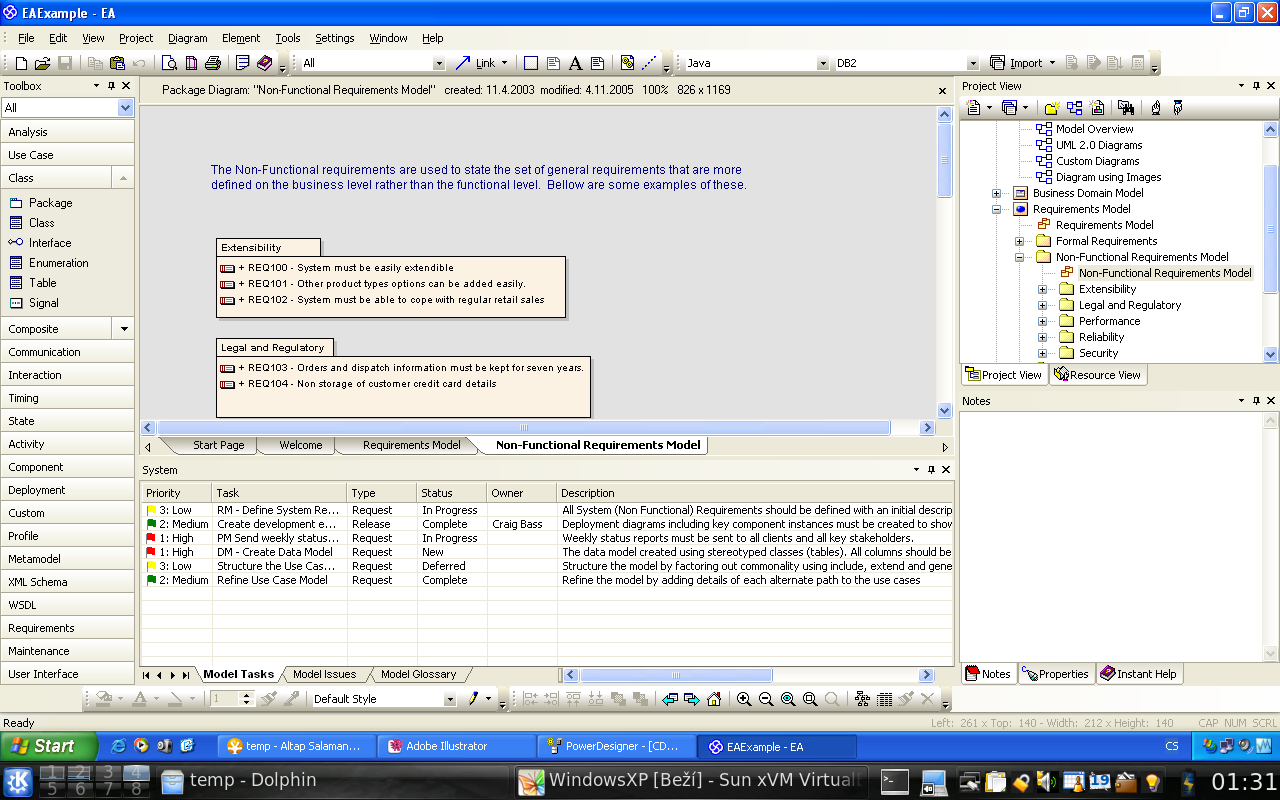This screenshot has width=1280, height=800.
Task: Open the Toolbox 'All' dropdown
Action: click(125, 108)
